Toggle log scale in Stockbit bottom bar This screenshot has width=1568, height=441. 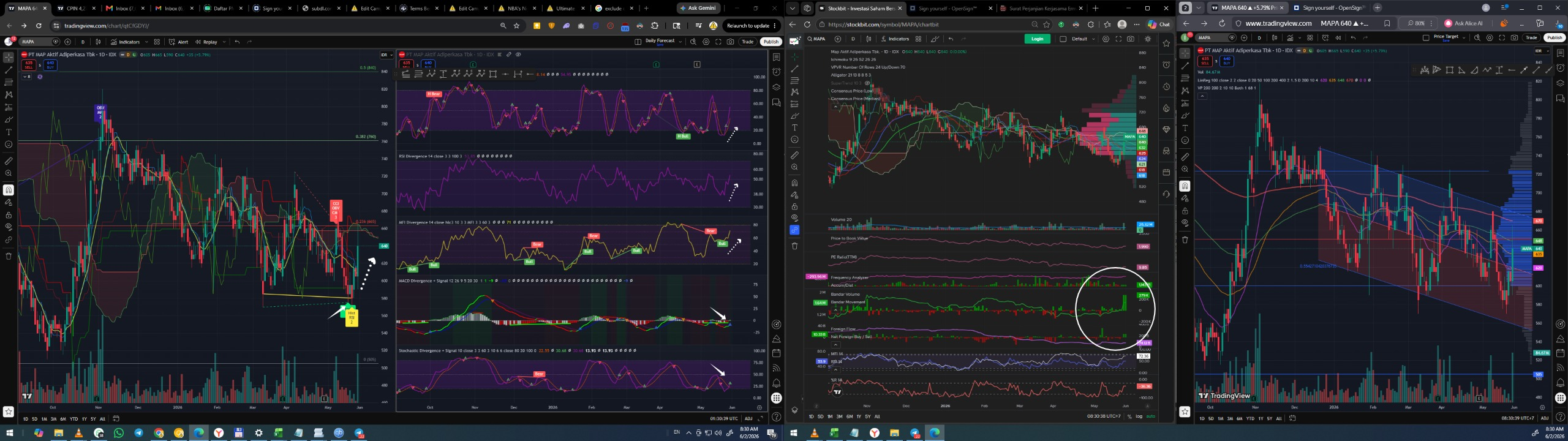tap(1139, 417)
